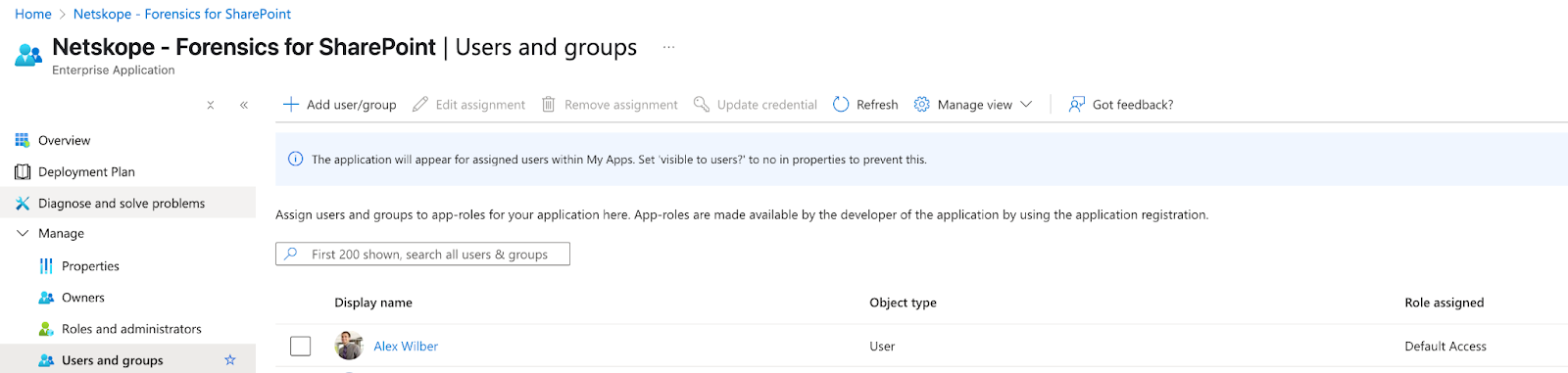The height and width of the screenshot is (373, 1568).
Task: Click the sidebar expand/collapse sort icon
Action: pos(211,105)
